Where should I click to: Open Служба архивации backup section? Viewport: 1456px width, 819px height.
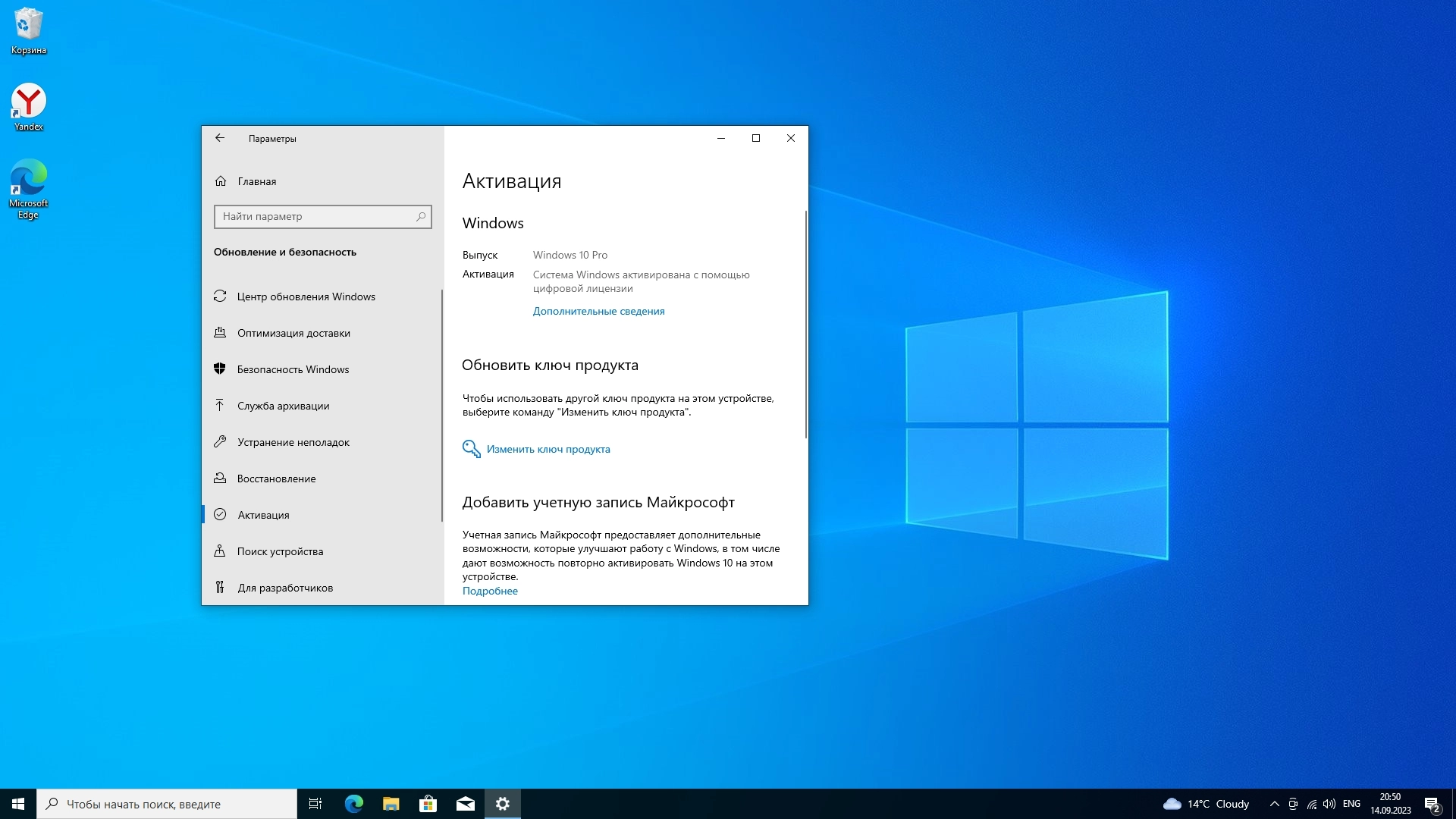pyautogui.click(x=283, y=406)
